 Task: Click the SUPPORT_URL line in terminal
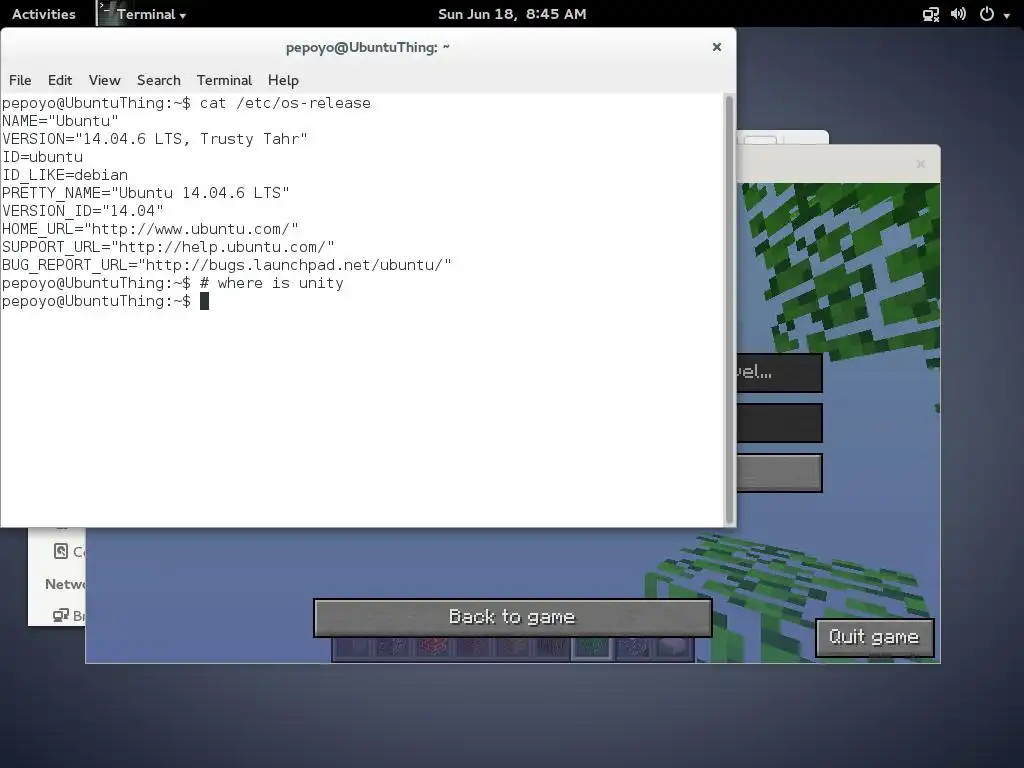[x=168, y=247]
